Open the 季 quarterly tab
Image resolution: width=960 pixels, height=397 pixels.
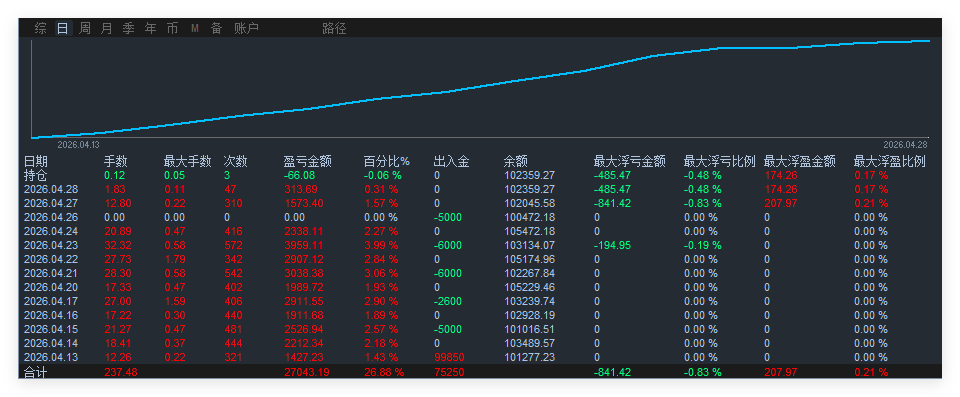(x=129, y=28)
